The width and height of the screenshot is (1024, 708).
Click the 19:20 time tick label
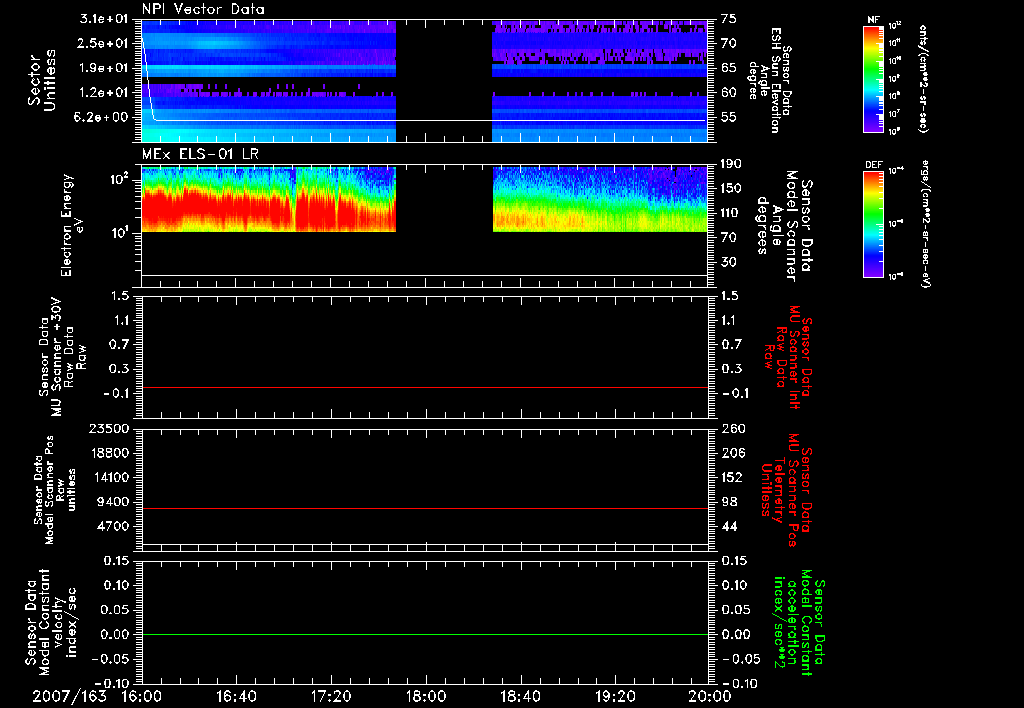[615, 696]
